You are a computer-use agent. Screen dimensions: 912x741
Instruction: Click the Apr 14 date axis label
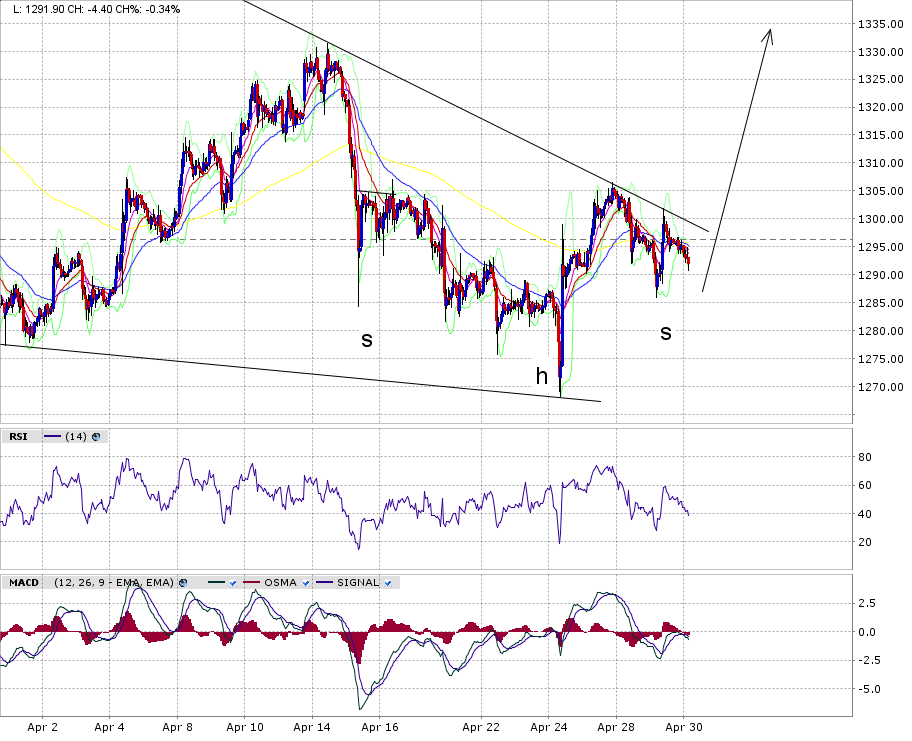pyautogui.click(x=312, y=727)
